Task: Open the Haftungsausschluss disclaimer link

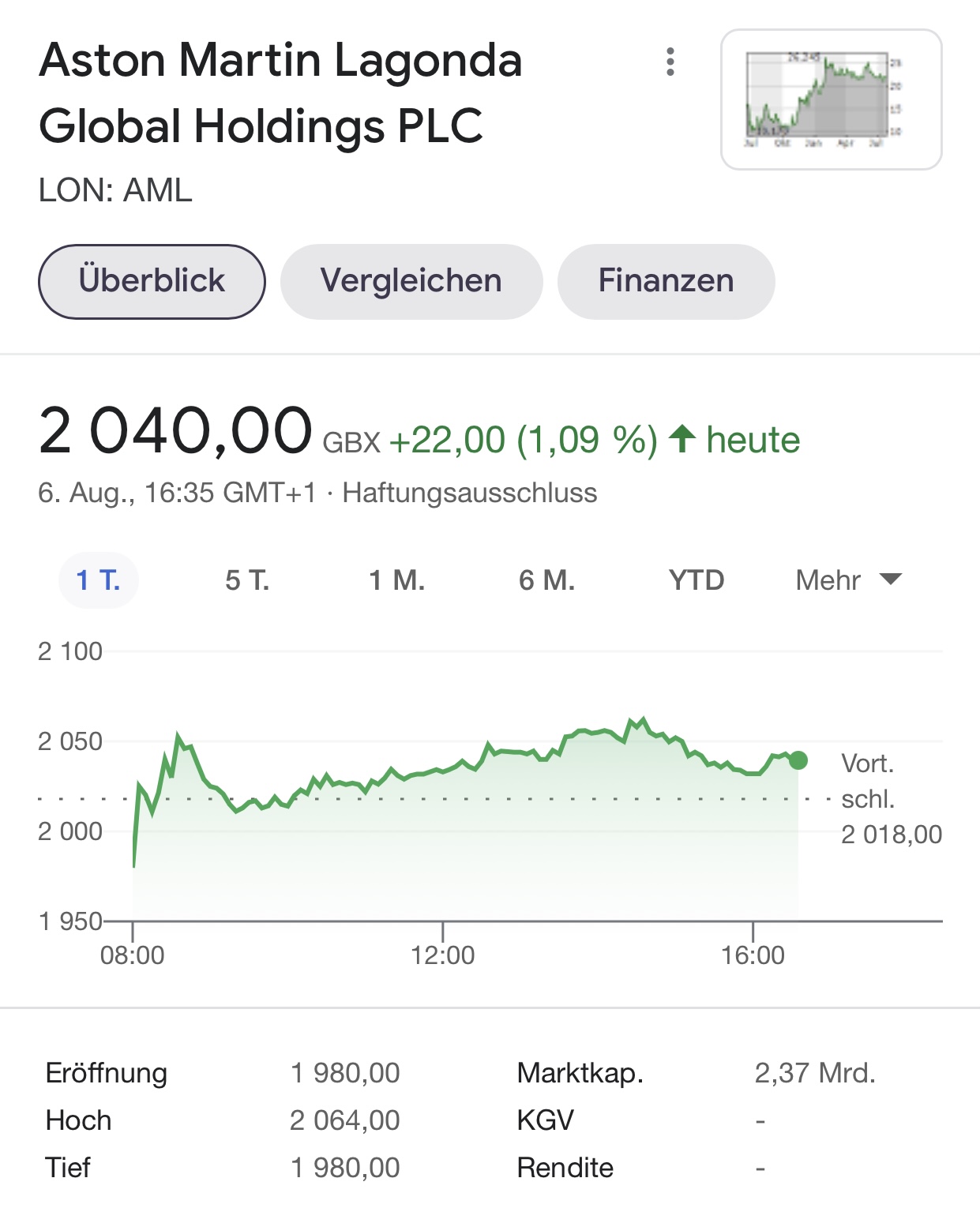Action: pyautogui.click(x=469, y=493)
